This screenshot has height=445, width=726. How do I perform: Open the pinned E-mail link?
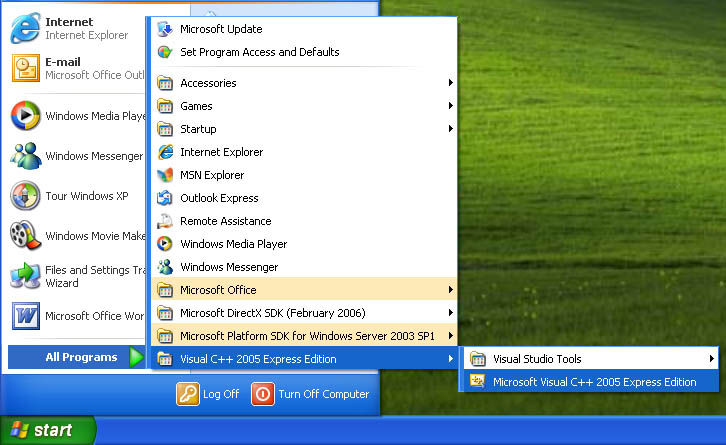pyautogui.click(x=78, y=68)
